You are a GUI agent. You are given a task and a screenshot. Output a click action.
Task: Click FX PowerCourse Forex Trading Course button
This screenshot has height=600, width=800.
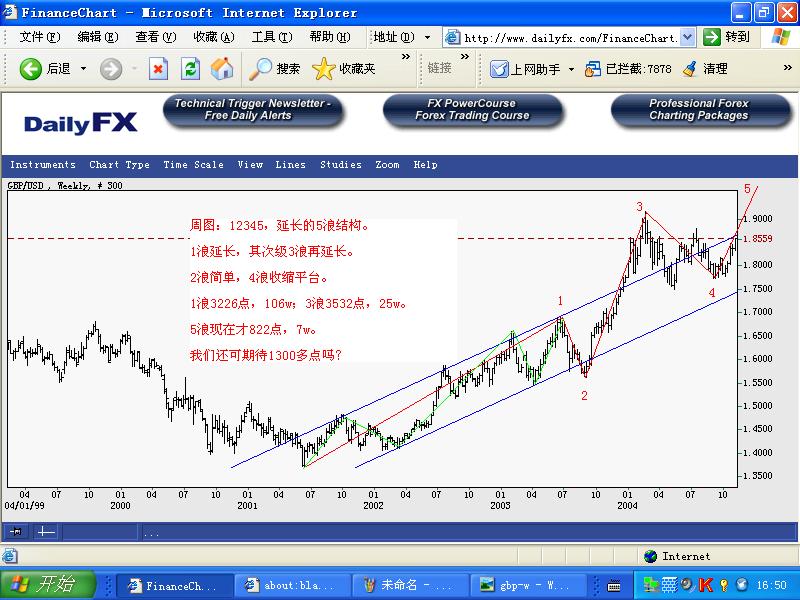(472, 110)
